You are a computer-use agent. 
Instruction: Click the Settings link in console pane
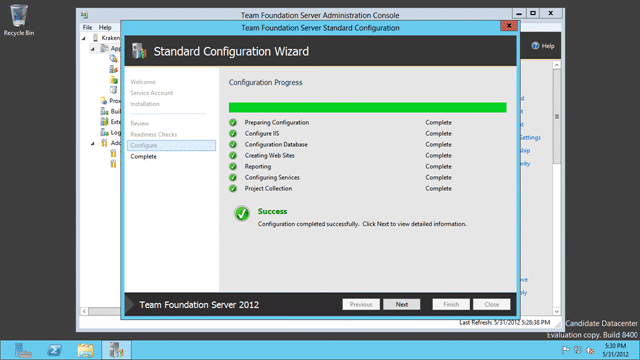[530, 138]
